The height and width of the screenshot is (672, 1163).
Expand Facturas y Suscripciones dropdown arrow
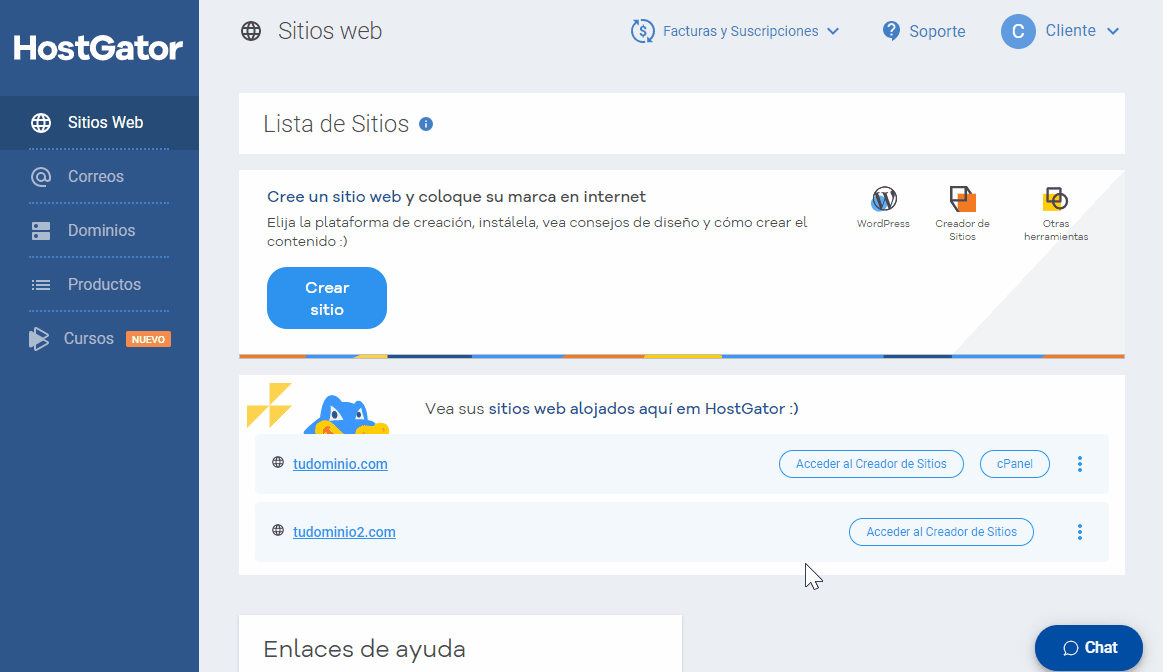(x=833, y=31)
